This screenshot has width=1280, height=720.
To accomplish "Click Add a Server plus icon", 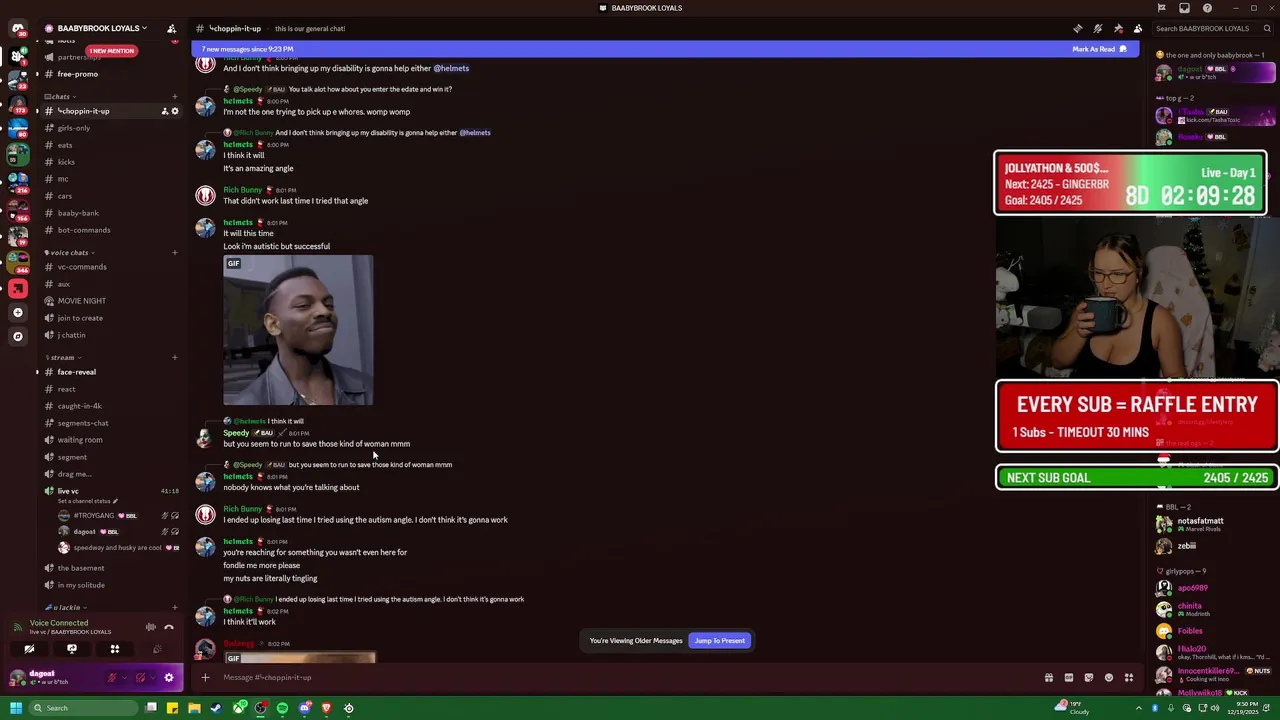I will 17,313.
